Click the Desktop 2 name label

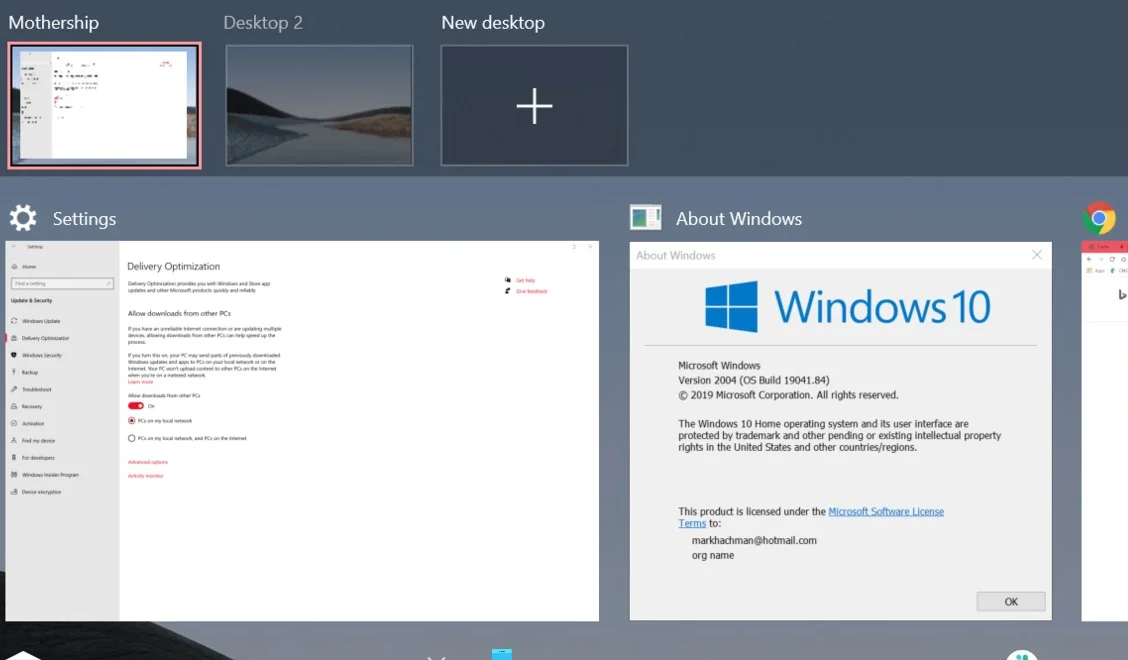[263, 22]
